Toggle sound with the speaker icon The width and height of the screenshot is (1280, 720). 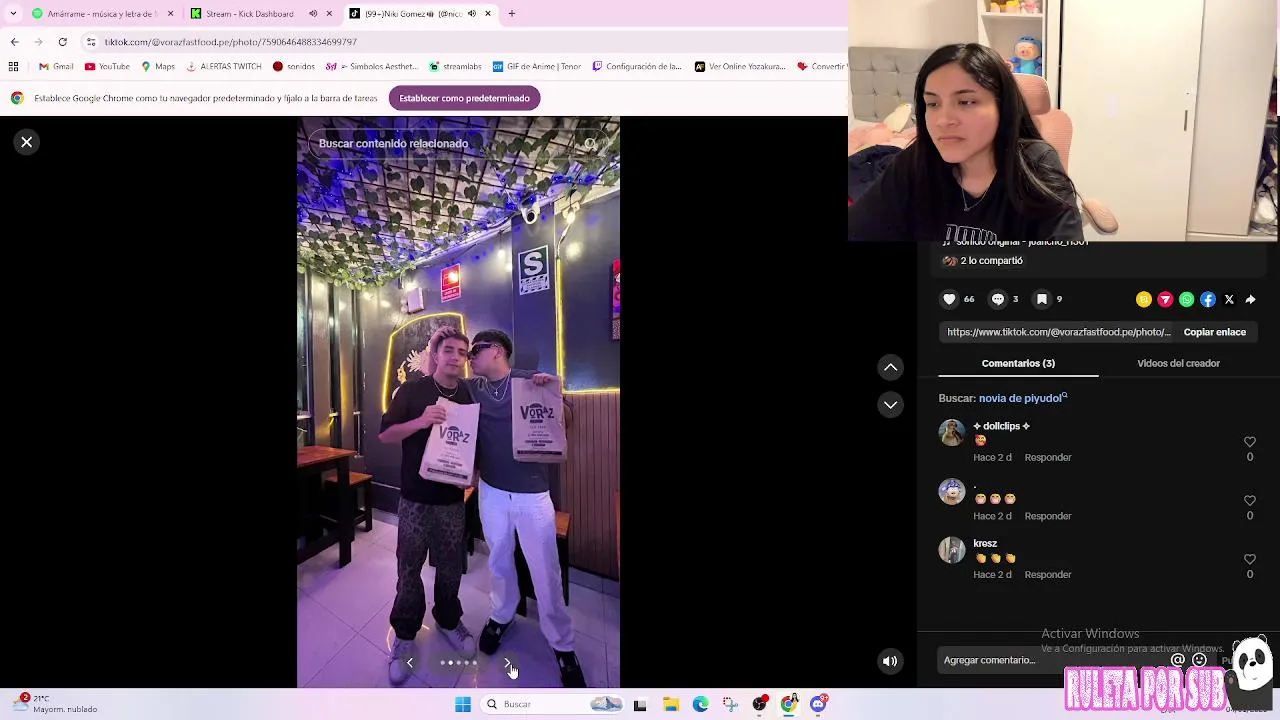click(x=890, y=661)
